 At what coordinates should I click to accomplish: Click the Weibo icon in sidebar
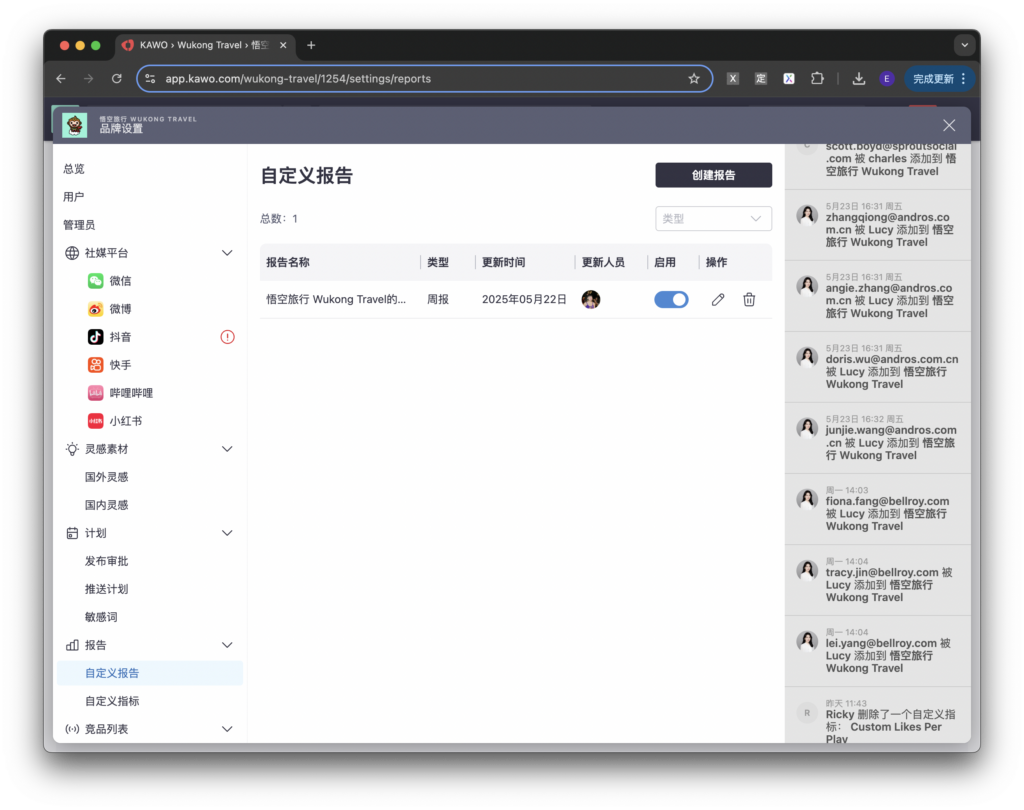95,309
